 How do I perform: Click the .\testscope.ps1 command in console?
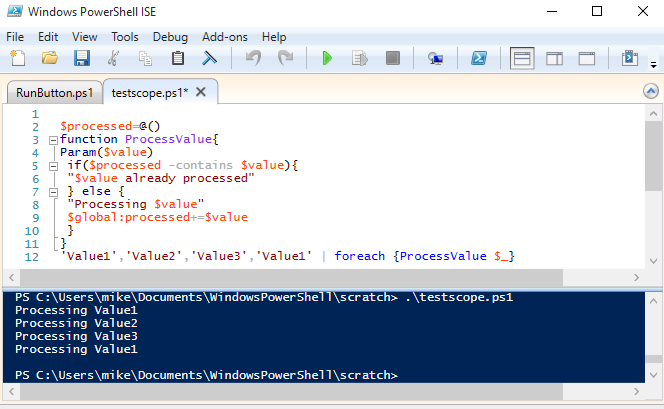(459, 297)
